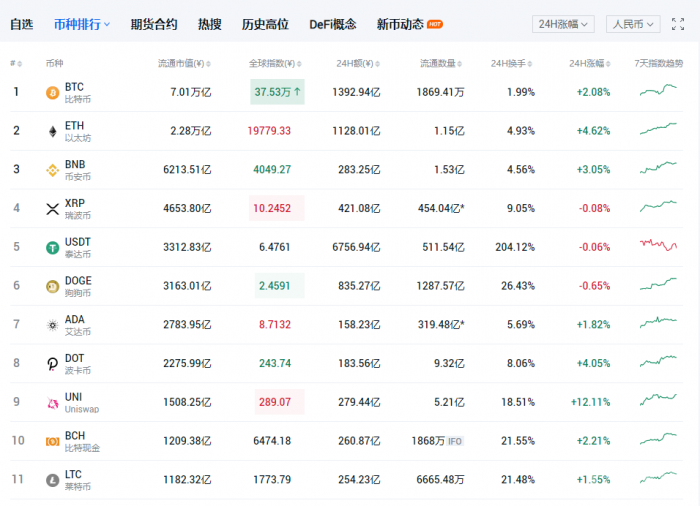Sort by rank number column arrows
The width and height of the screenshot is (700, 506).
point(19,64)
